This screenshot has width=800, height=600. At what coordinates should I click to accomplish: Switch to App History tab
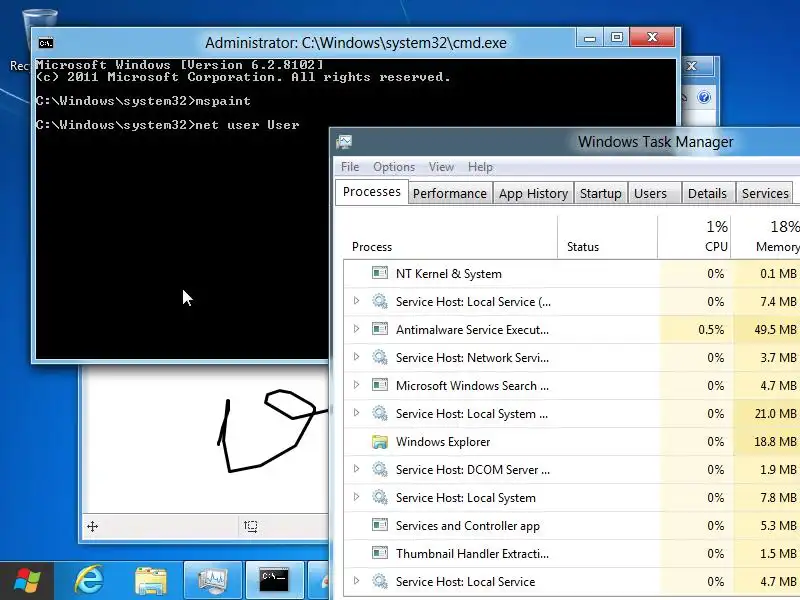[533, 193]
